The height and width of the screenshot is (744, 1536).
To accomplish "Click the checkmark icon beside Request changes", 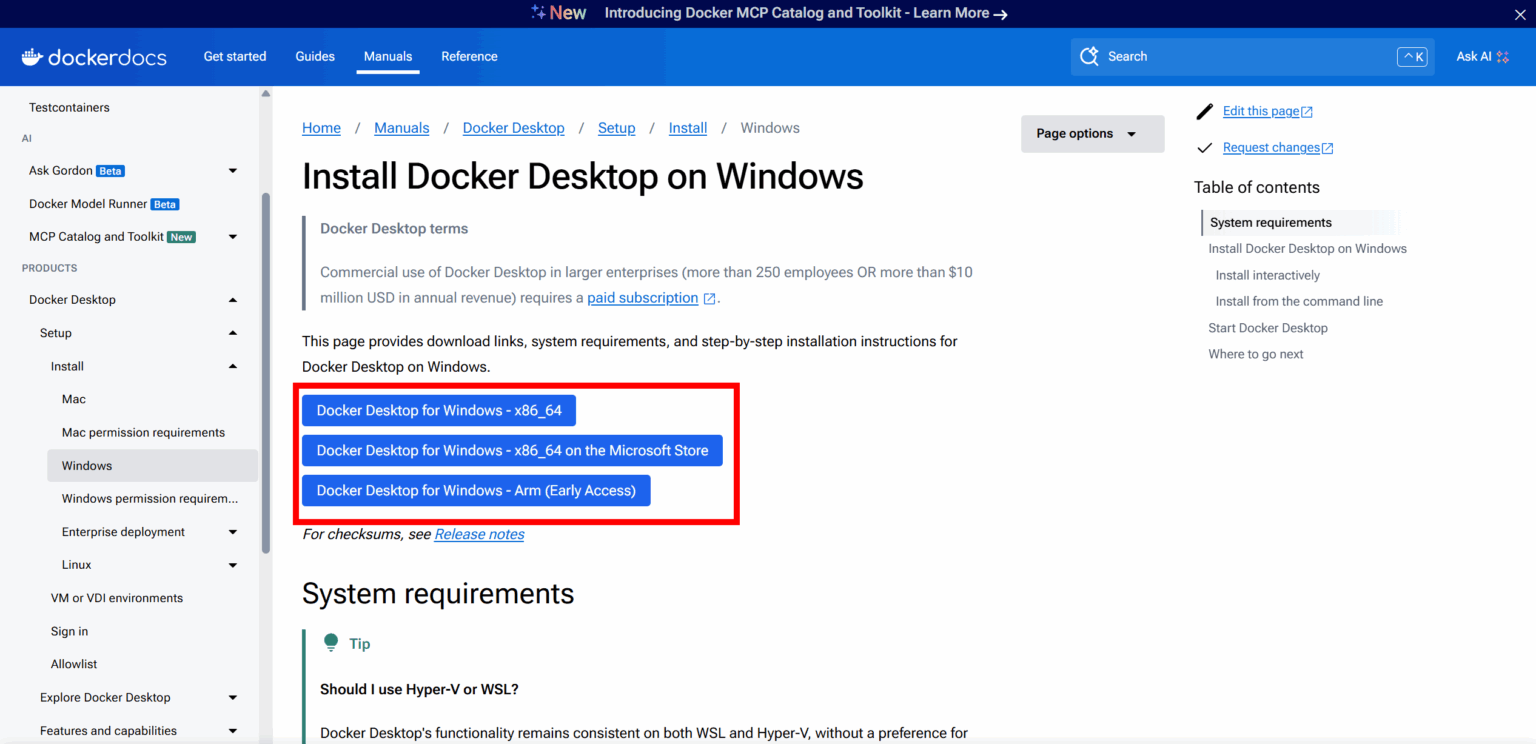I will point(1205,148).
